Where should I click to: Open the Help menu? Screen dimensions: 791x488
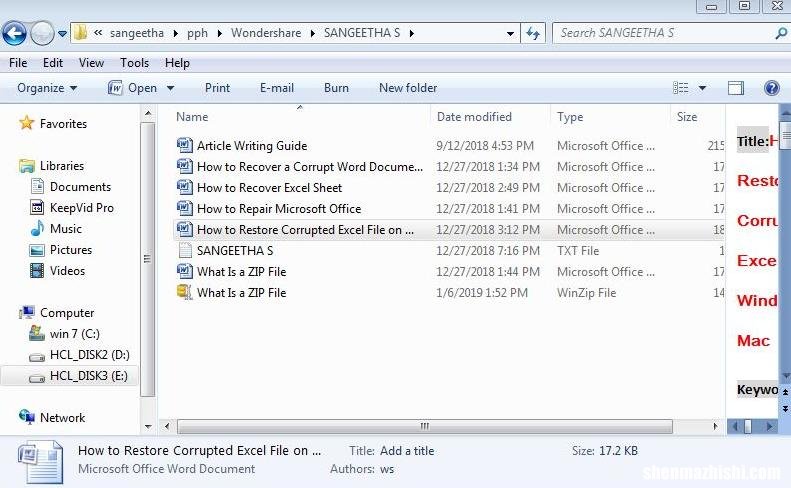coord(177,63)
